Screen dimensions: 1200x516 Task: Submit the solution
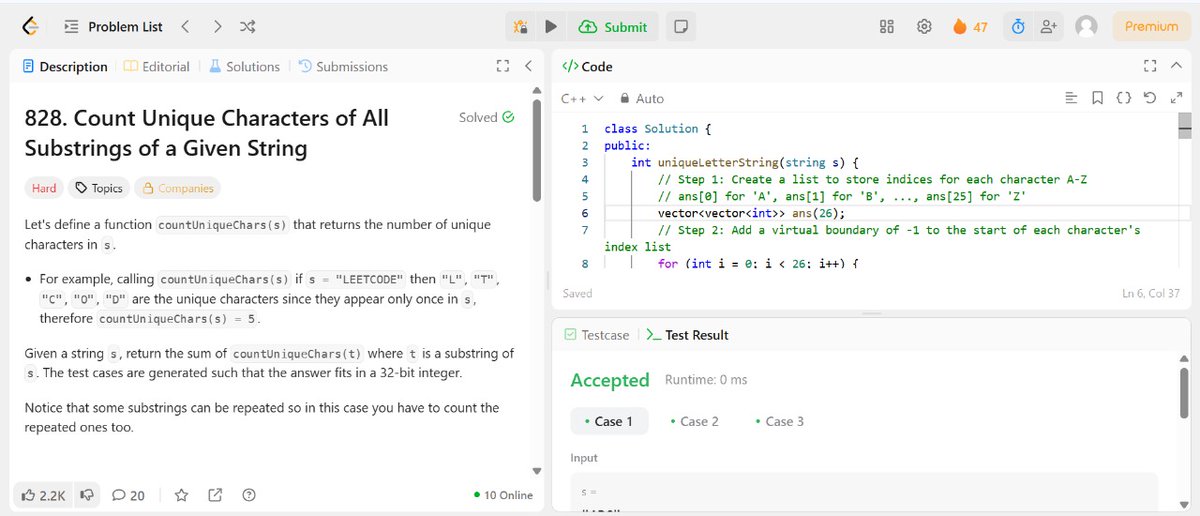(x=613, y=27)
